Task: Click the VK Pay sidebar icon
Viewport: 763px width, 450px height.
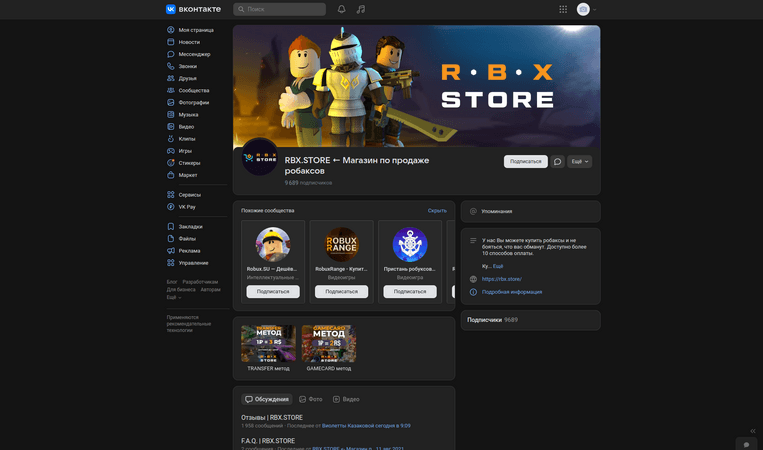Action: coord(171,207)
